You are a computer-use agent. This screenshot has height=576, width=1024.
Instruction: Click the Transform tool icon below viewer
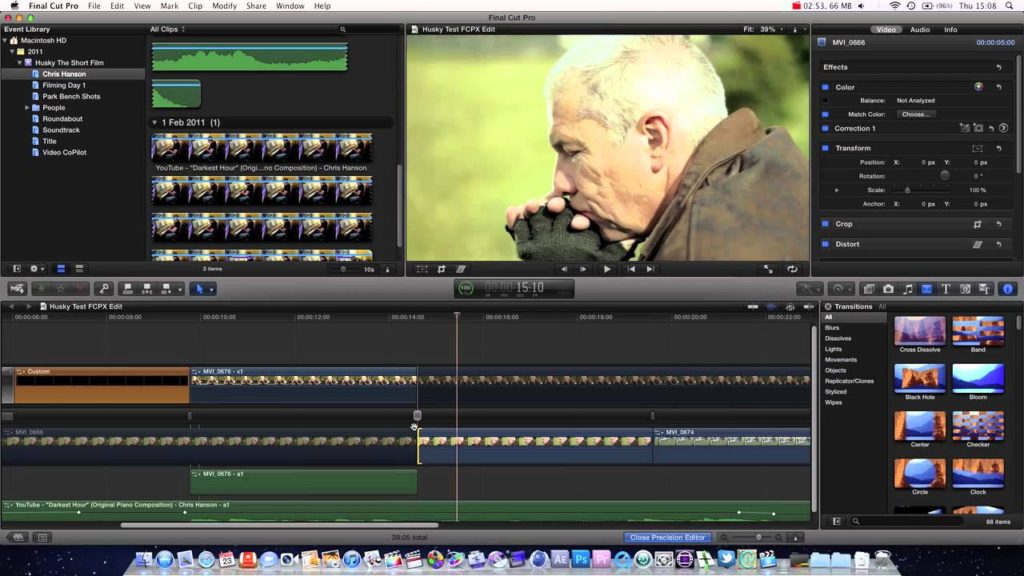coord(422,269)
